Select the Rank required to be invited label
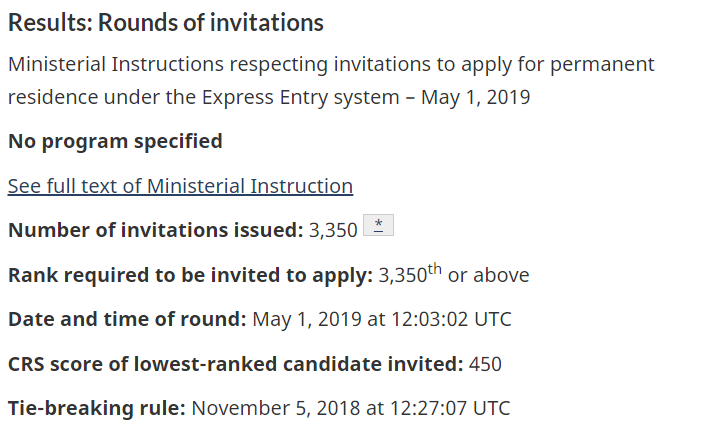Image resolution: width=718 pixels, height=430 pixels. tap(190, 275)
